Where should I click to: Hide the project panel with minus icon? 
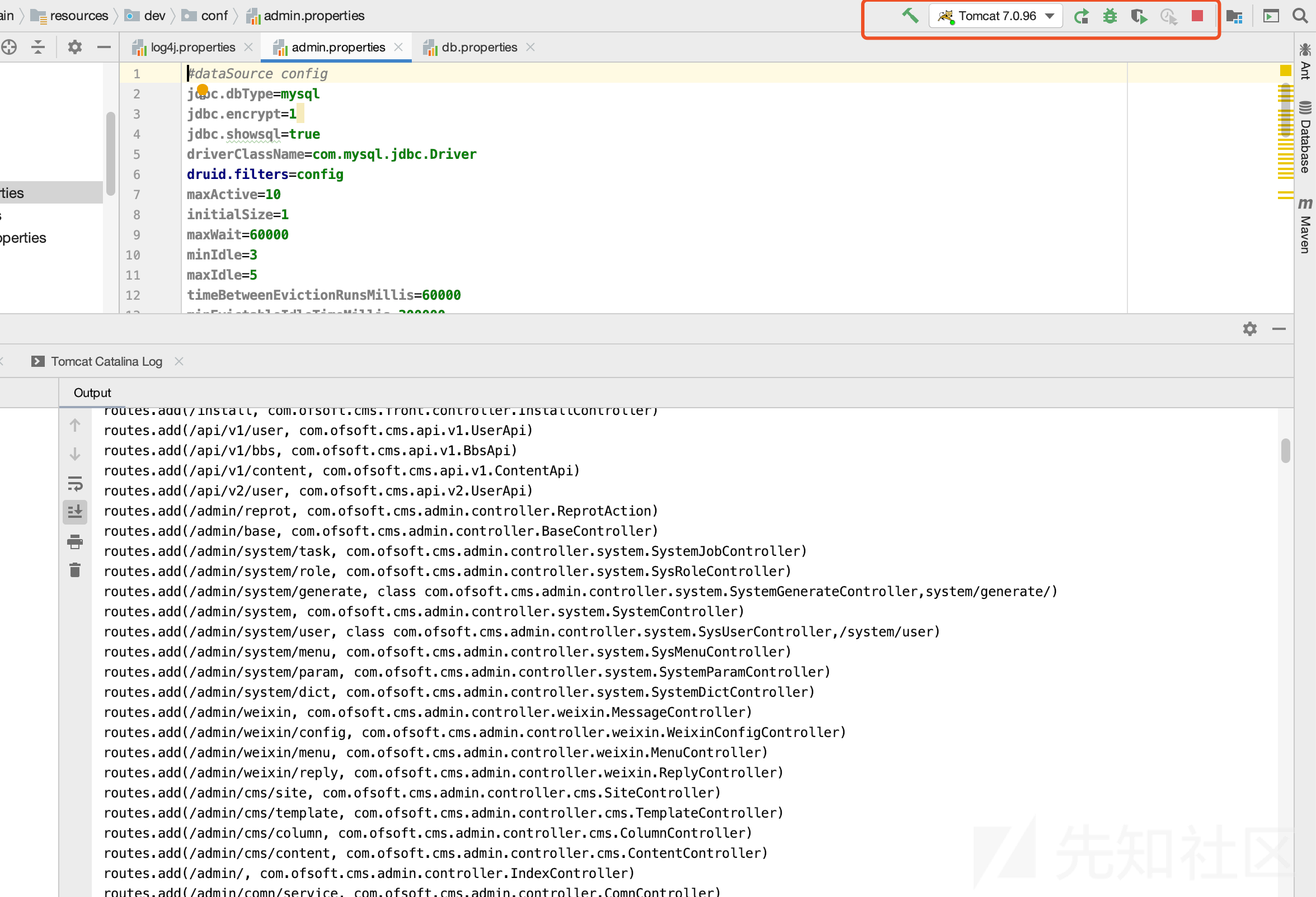104,47
